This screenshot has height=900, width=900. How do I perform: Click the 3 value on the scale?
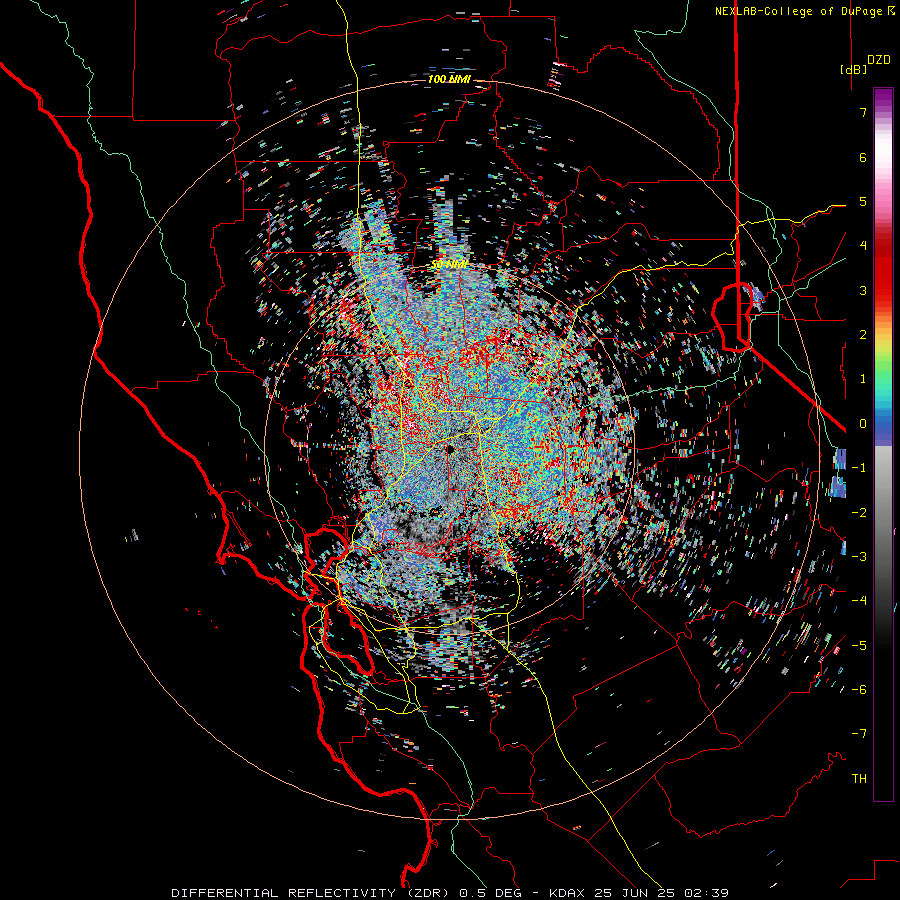(863, 290)
